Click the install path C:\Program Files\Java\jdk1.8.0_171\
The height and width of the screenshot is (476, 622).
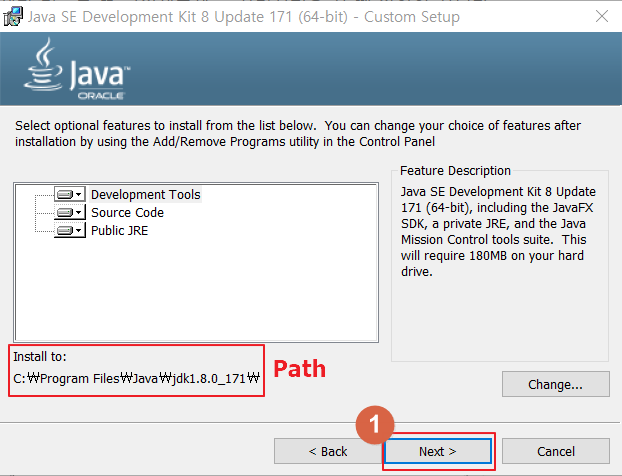point(136,378)
